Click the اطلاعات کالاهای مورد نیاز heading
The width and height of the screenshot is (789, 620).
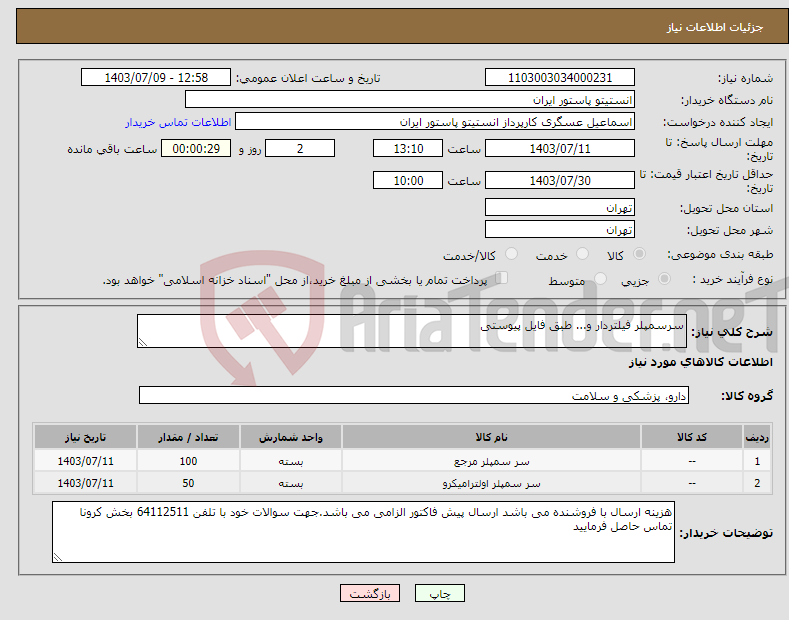pos(700,362)
